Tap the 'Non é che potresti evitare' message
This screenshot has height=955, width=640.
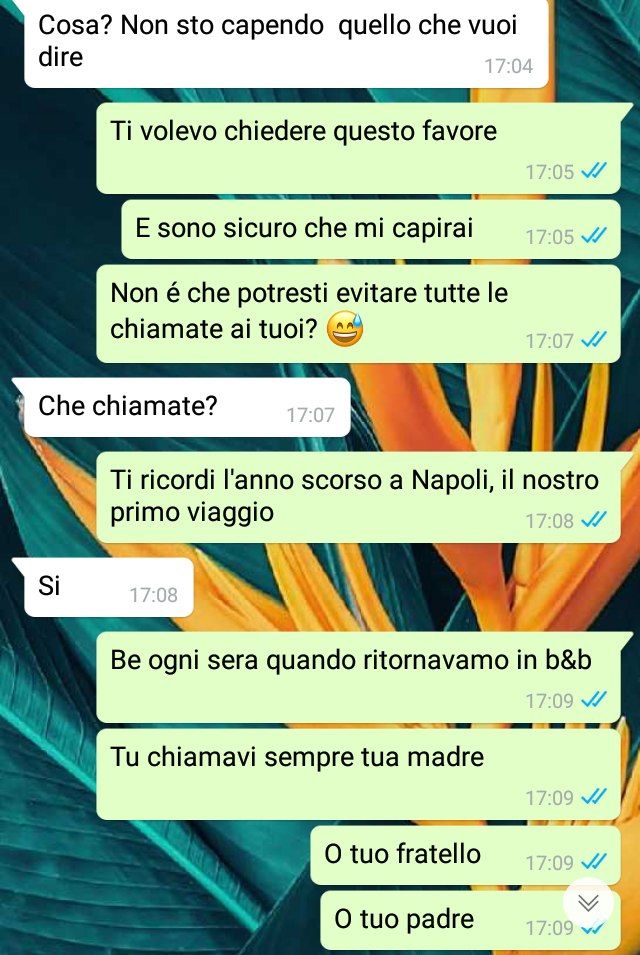359,314
